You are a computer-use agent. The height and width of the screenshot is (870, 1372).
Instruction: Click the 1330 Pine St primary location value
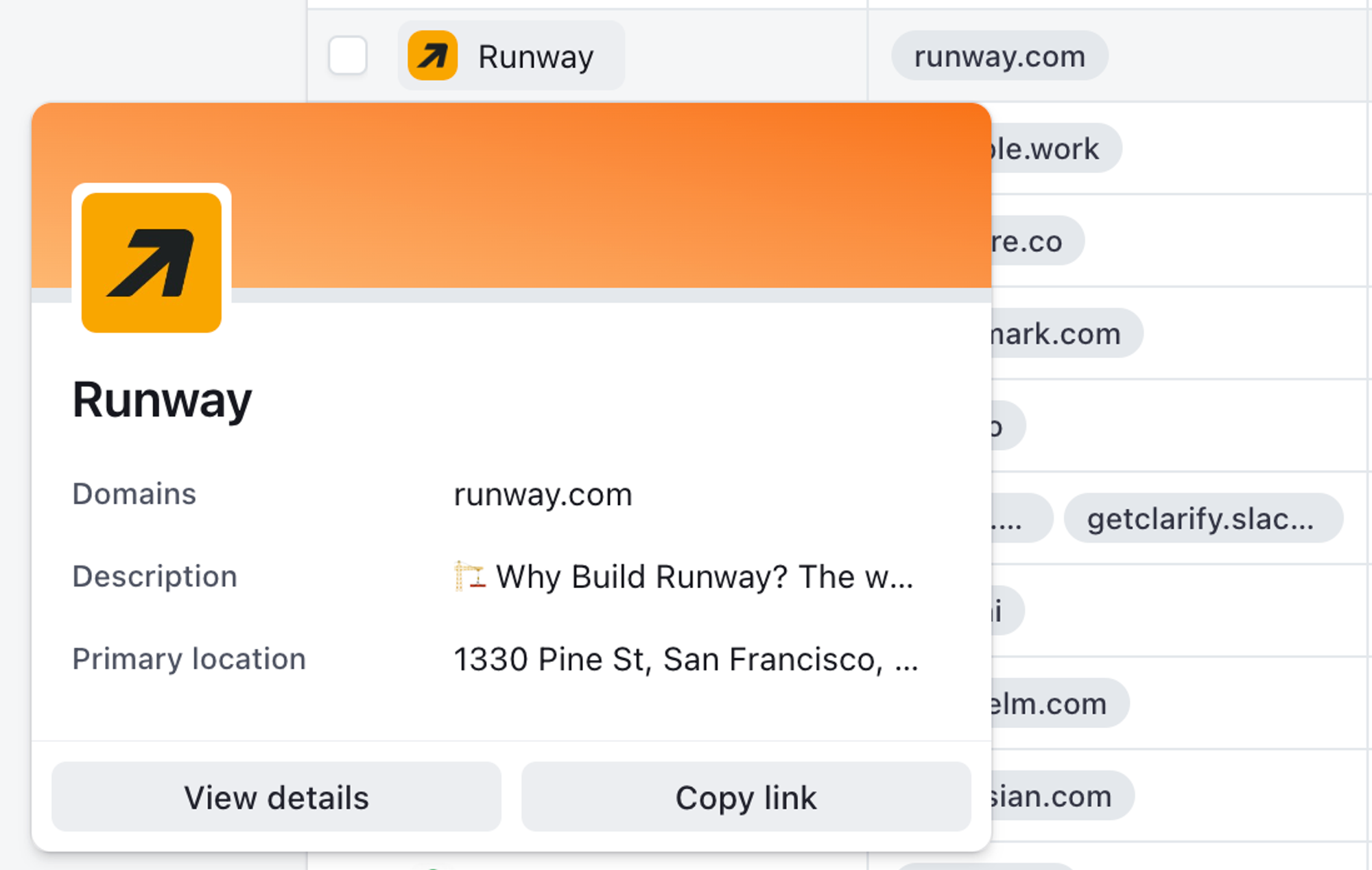coord(685,659)
